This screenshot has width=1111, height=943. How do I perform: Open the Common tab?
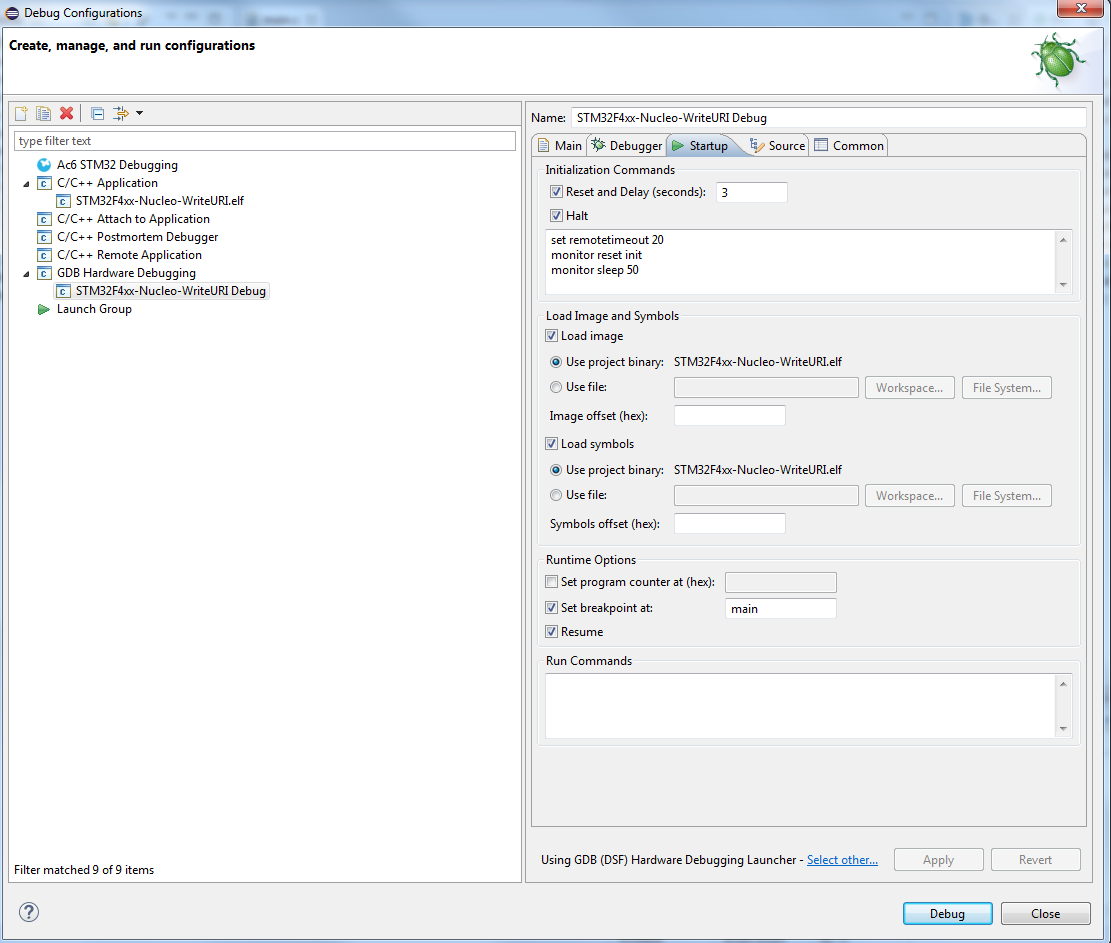tap(849, 146)
